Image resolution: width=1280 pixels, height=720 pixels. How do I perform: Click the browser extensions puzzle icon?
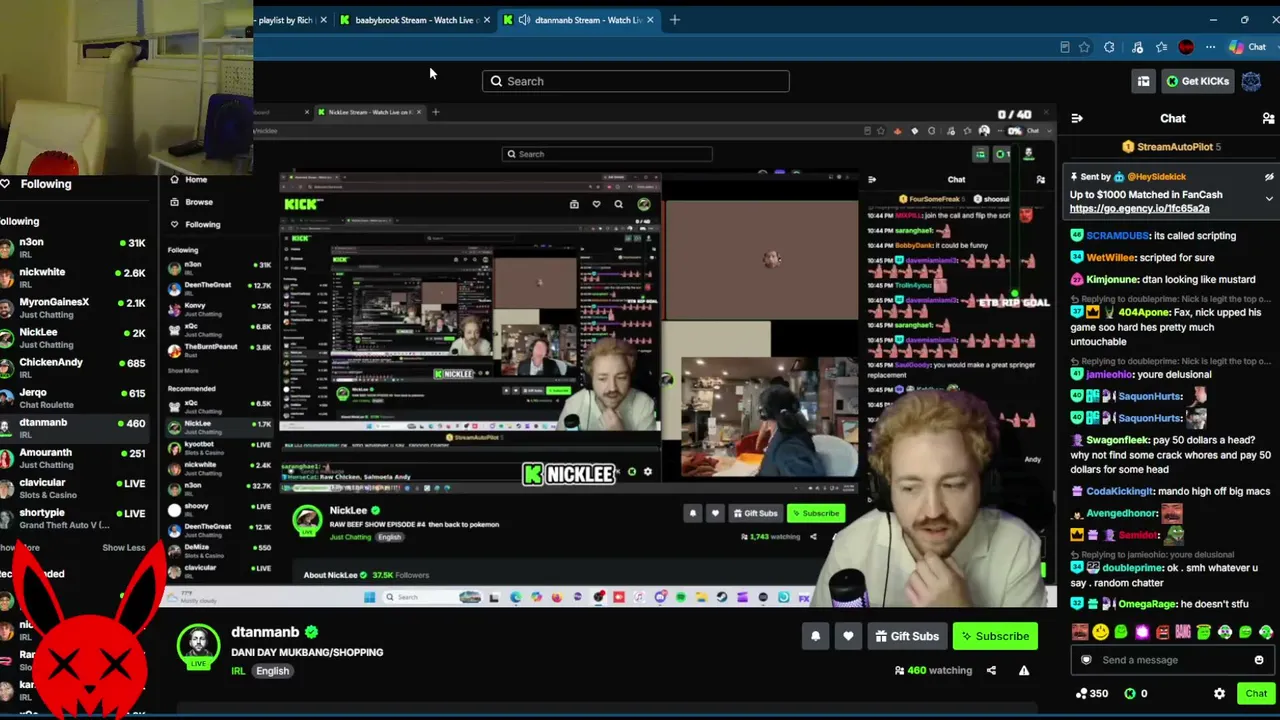pyautogui.click(x=1109, y=47)
